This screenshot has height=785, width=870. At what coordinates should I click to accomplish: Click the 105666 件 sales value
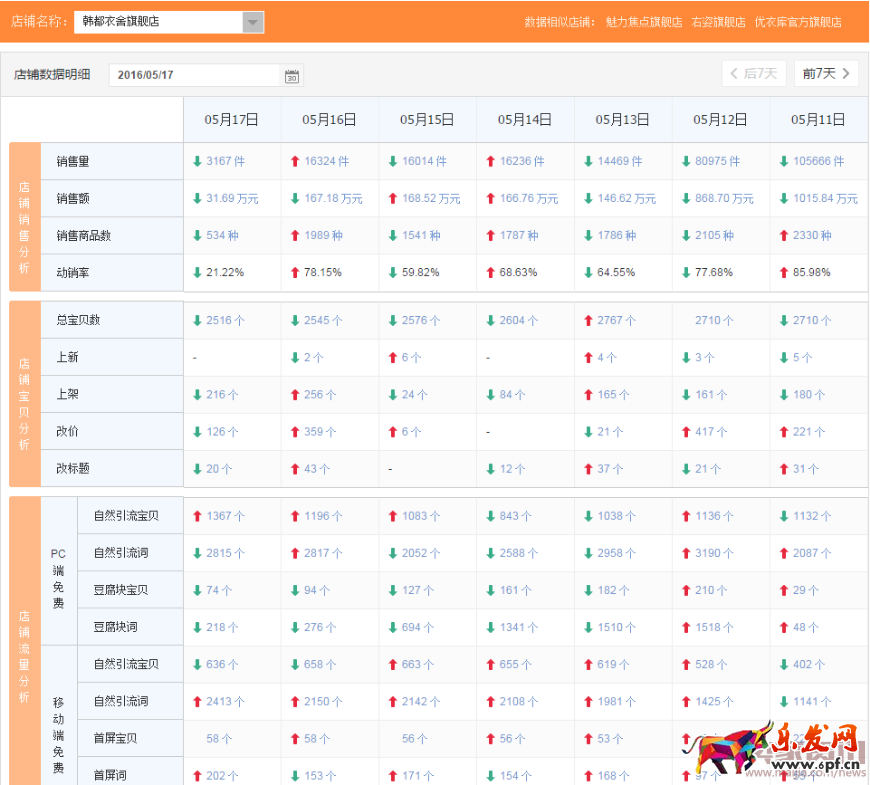818,161
